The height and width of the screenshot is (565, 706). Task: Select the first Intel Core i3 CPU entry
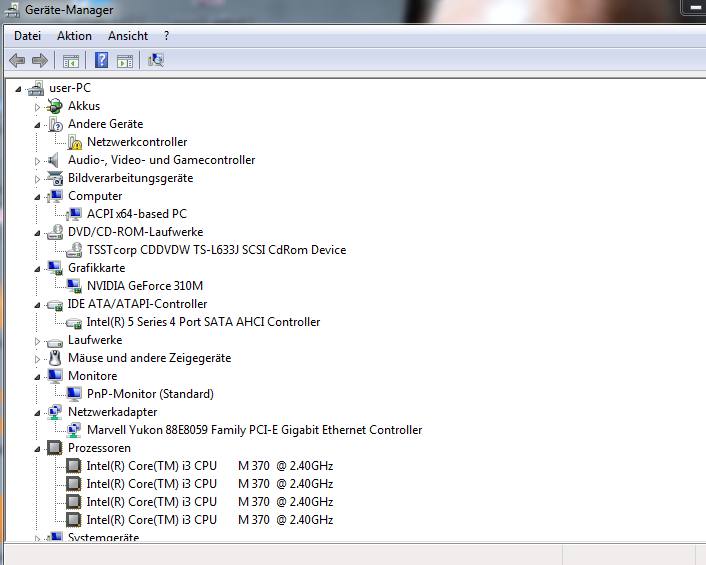tap(210, 466)
